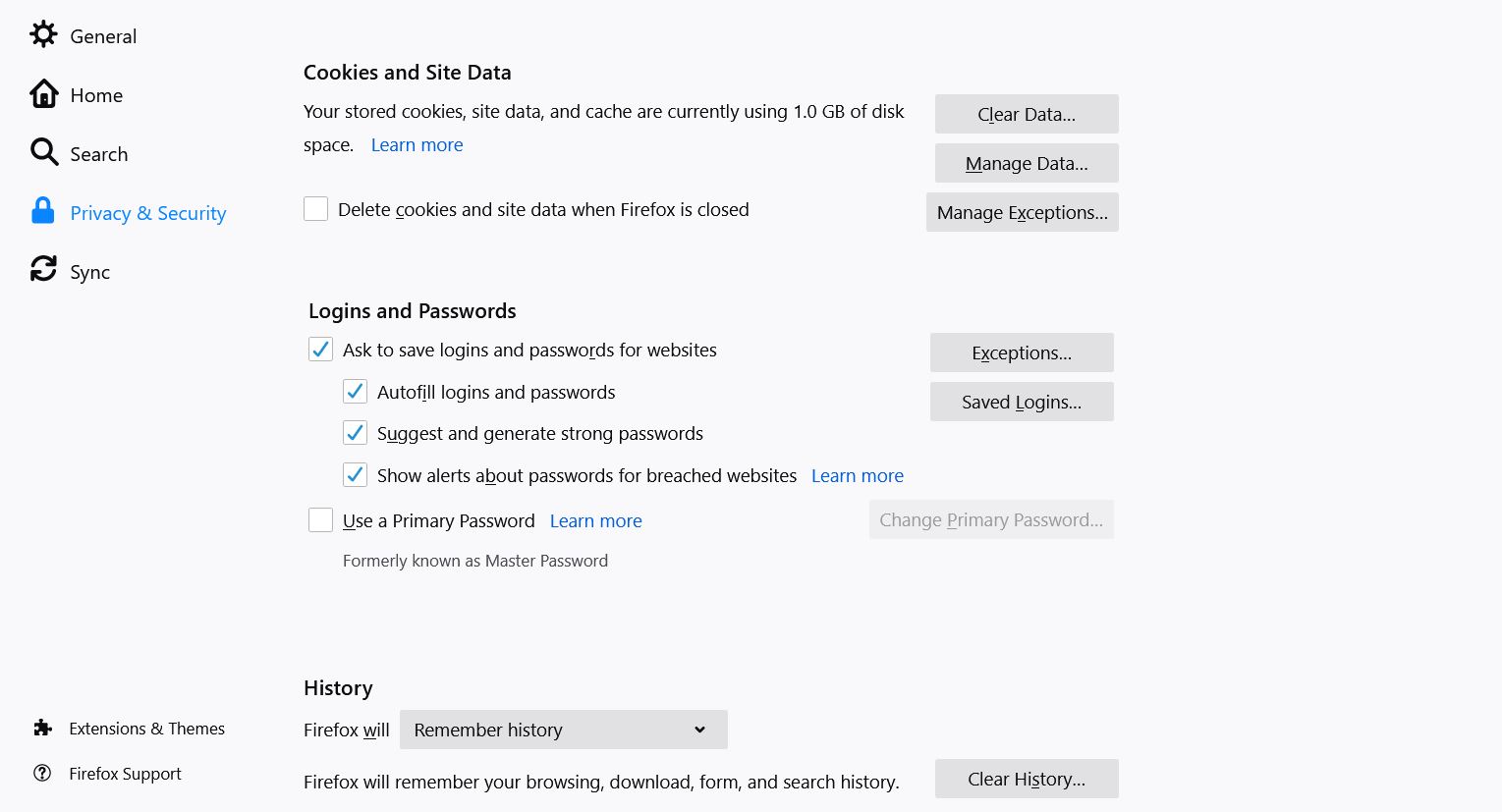
Task: Go to the Home settings category
Action: 96,95
